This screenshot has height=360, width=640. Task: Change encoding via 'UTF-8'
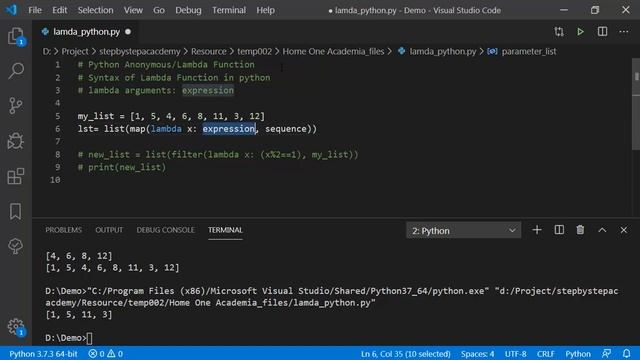point(516,353)
